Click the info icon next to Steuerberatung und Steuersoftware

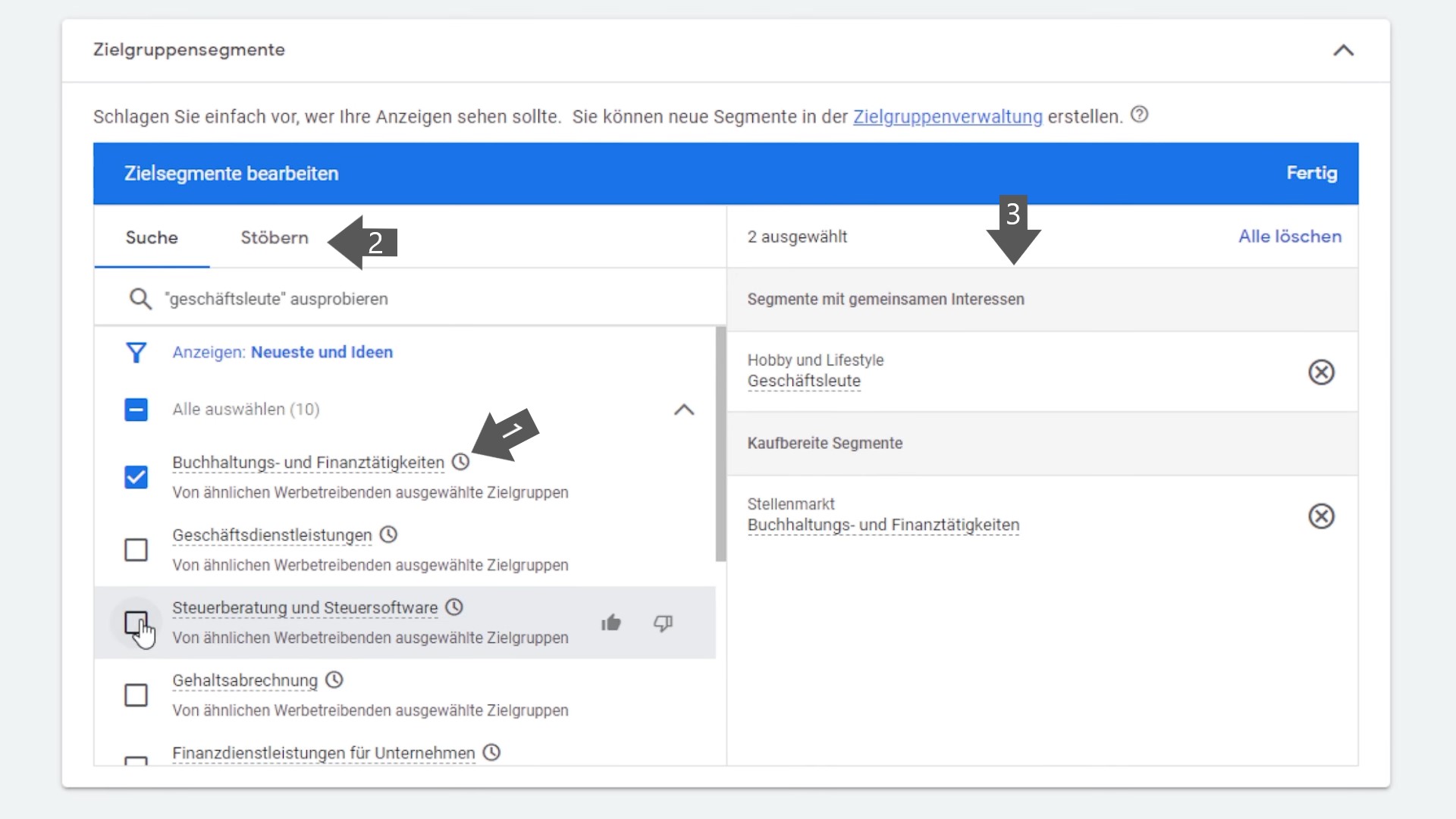[x=455, y=608]
